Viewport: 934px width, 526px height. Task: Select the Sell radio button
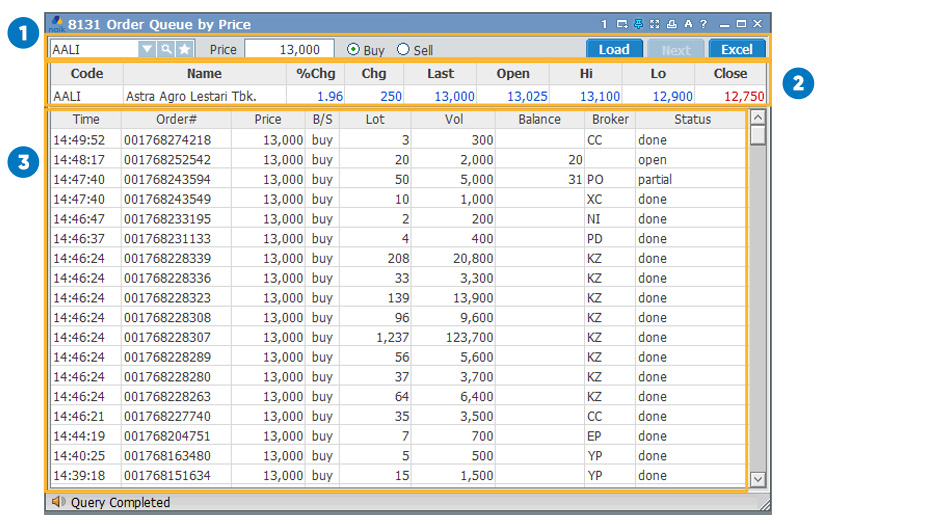click(x=403, y=50)
